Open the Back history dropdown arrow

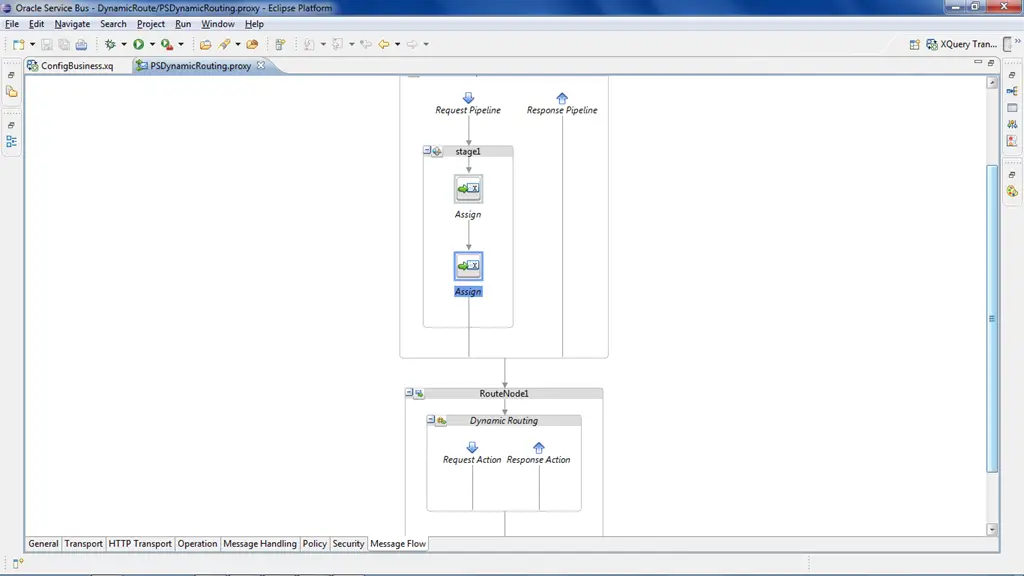[398, 44]
